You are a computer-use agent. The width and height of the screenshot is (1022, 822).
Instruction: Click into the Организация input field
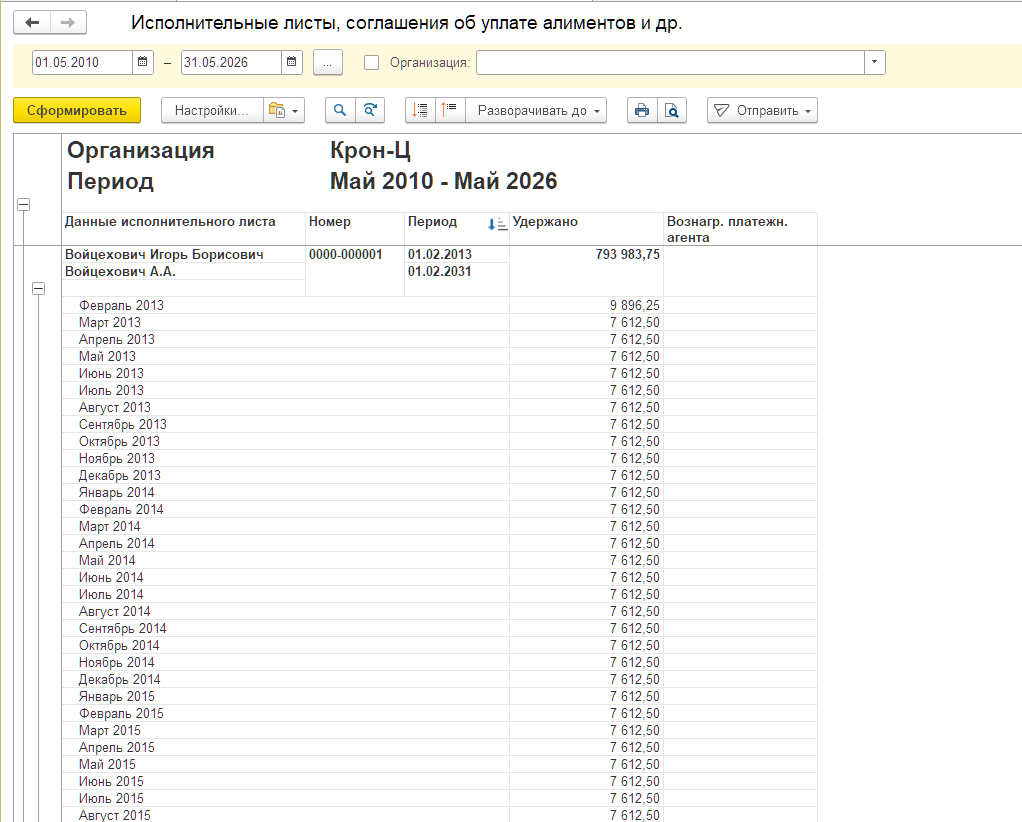(x=671, y=63)
